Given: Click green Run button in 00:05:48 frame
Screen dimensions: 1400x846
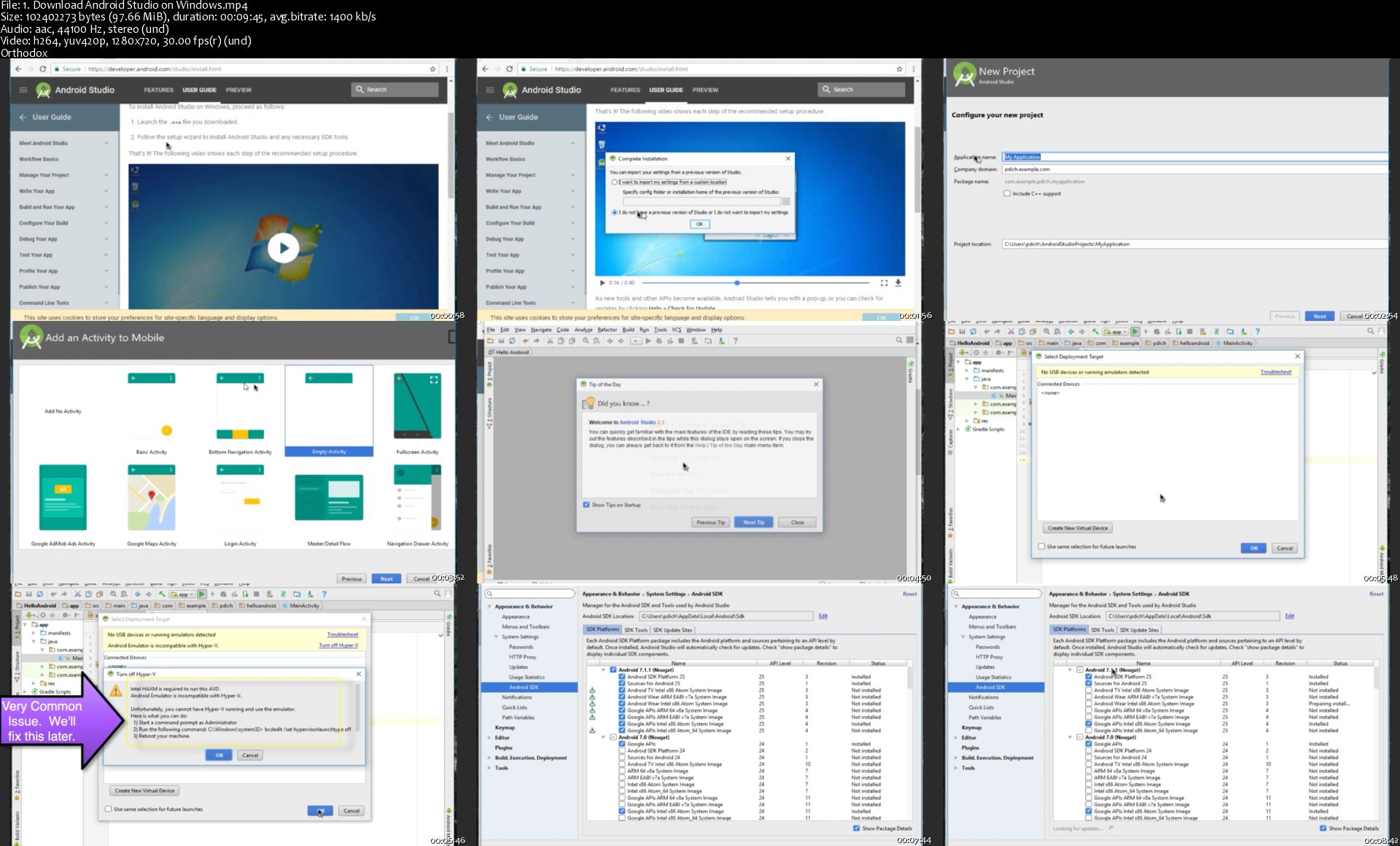Looking at the screenshot, I should pos(1135,331).
